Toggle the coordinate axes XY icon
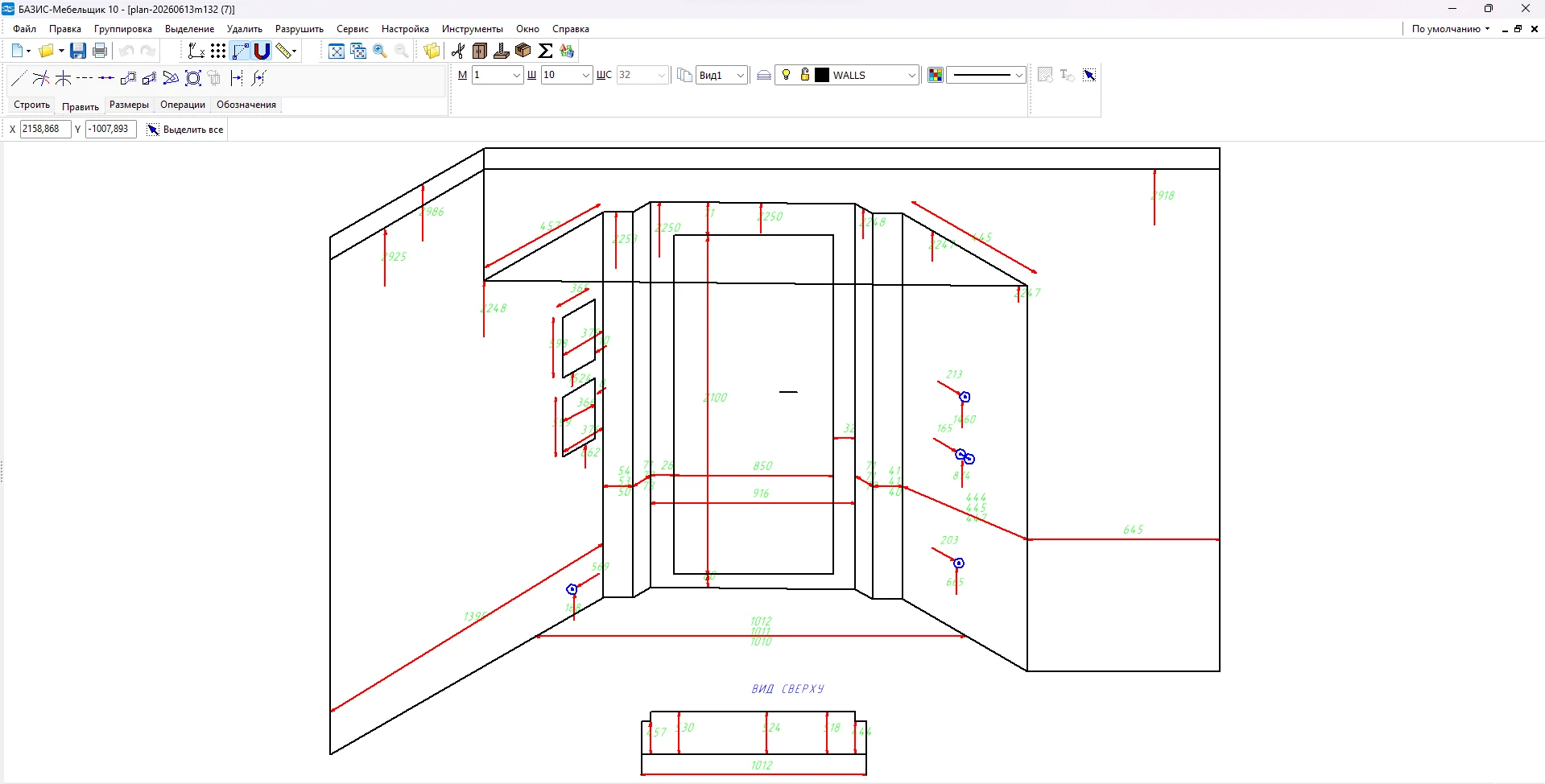 pos(196,51)
